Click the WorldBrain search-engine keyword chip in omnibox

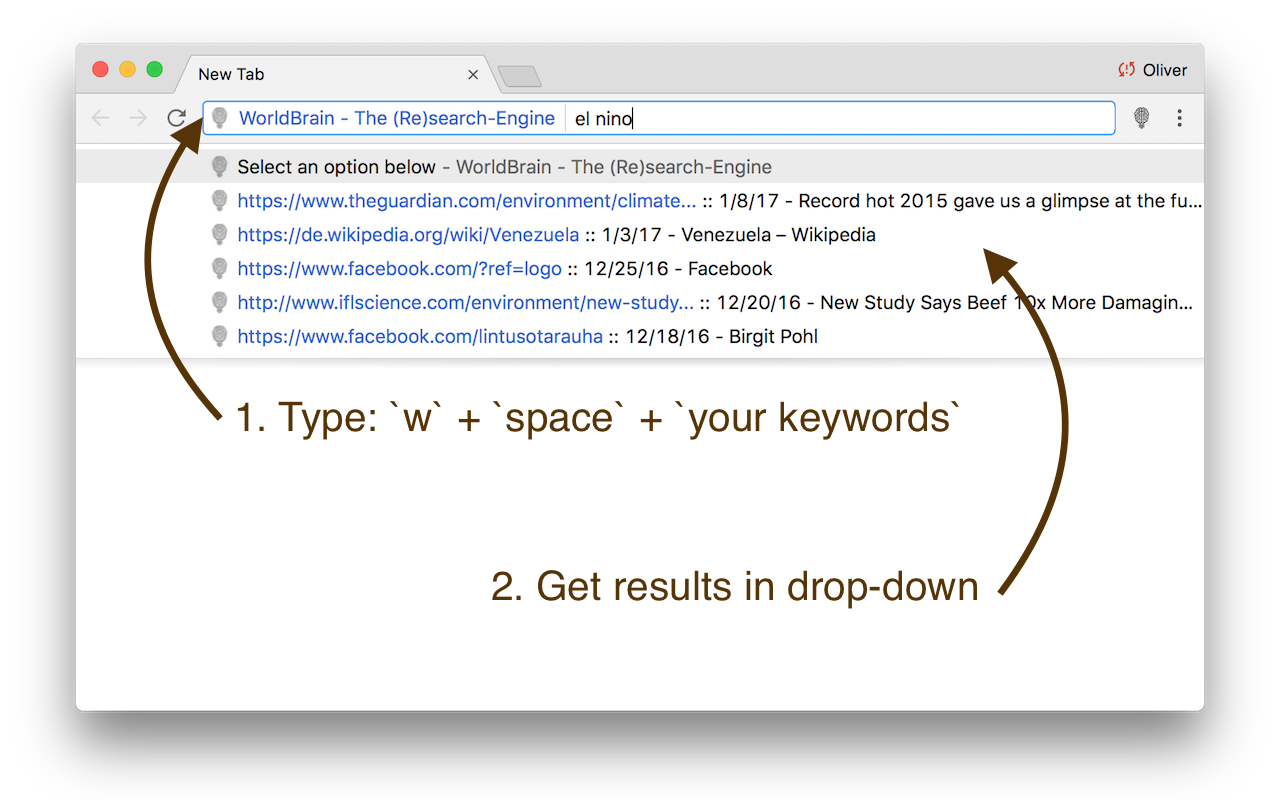pos(397,118)
